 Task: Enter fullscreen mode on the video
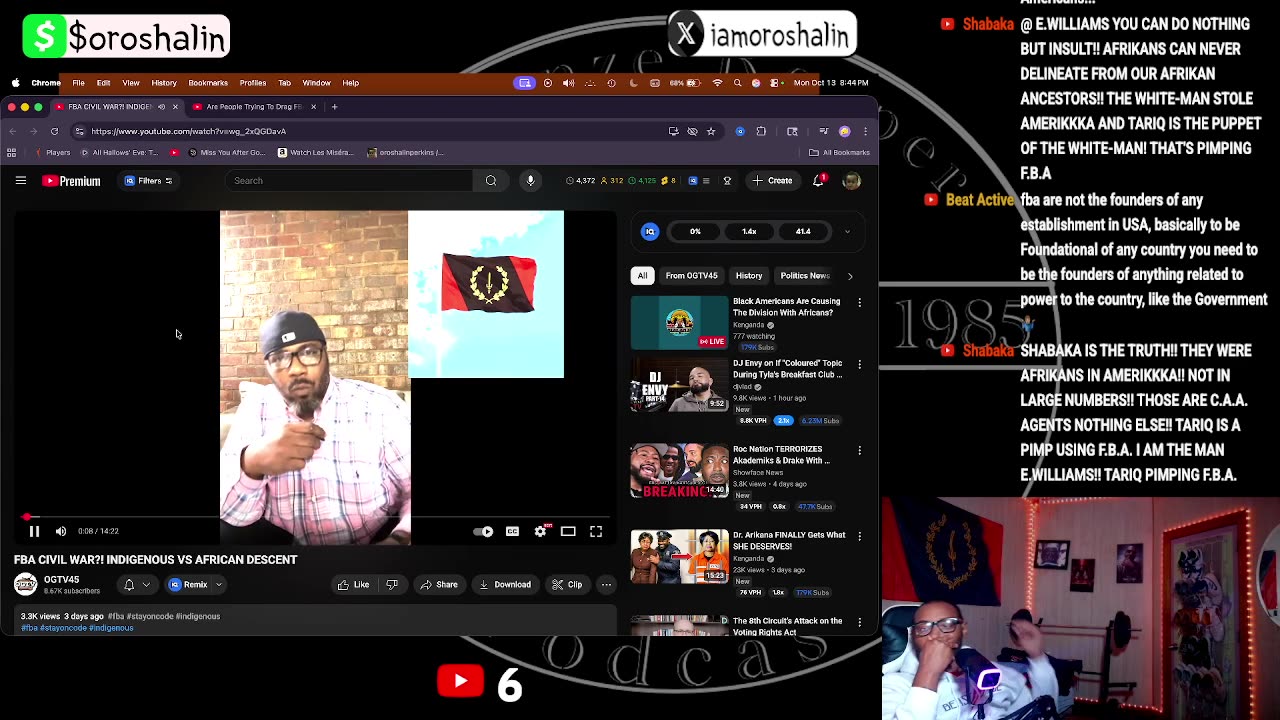596,532
